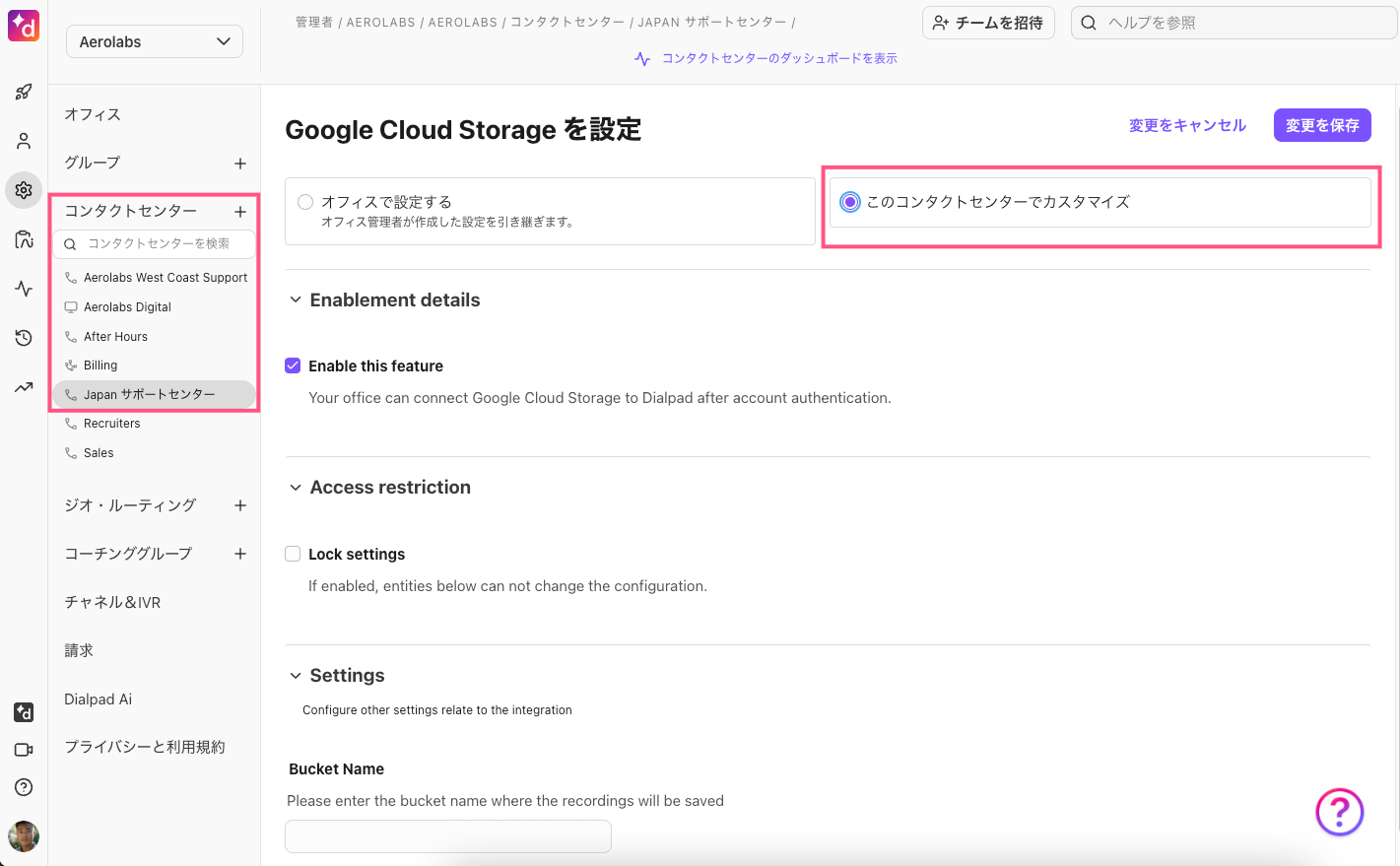Open the Dialpad Ai sparkle icon at bottom
This screenshot has width=1400, height=866.
[x=24, y=712]
